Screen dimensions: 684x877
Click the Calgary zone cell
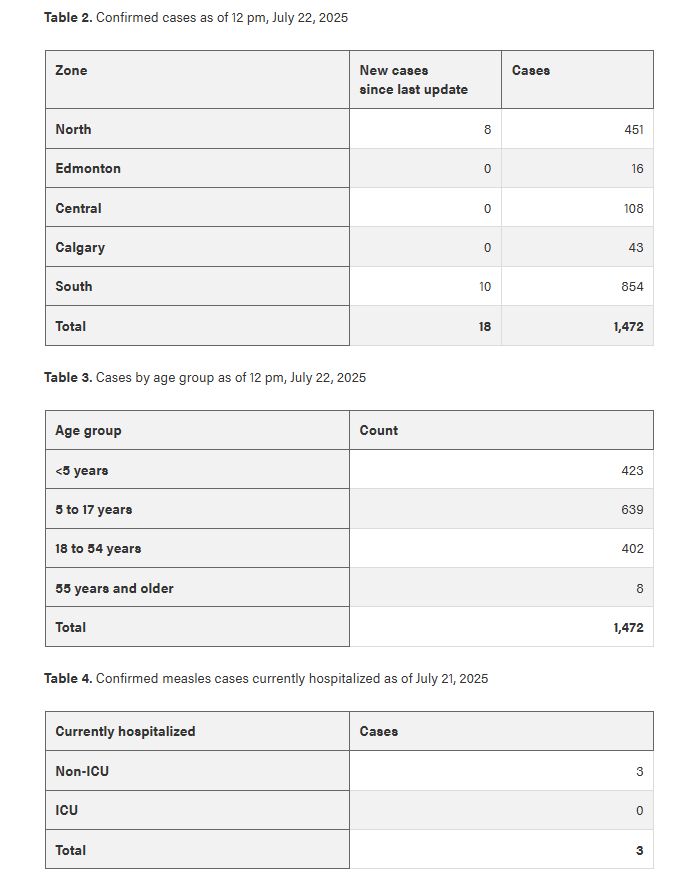pyautogui.click(x=80, y=247)
